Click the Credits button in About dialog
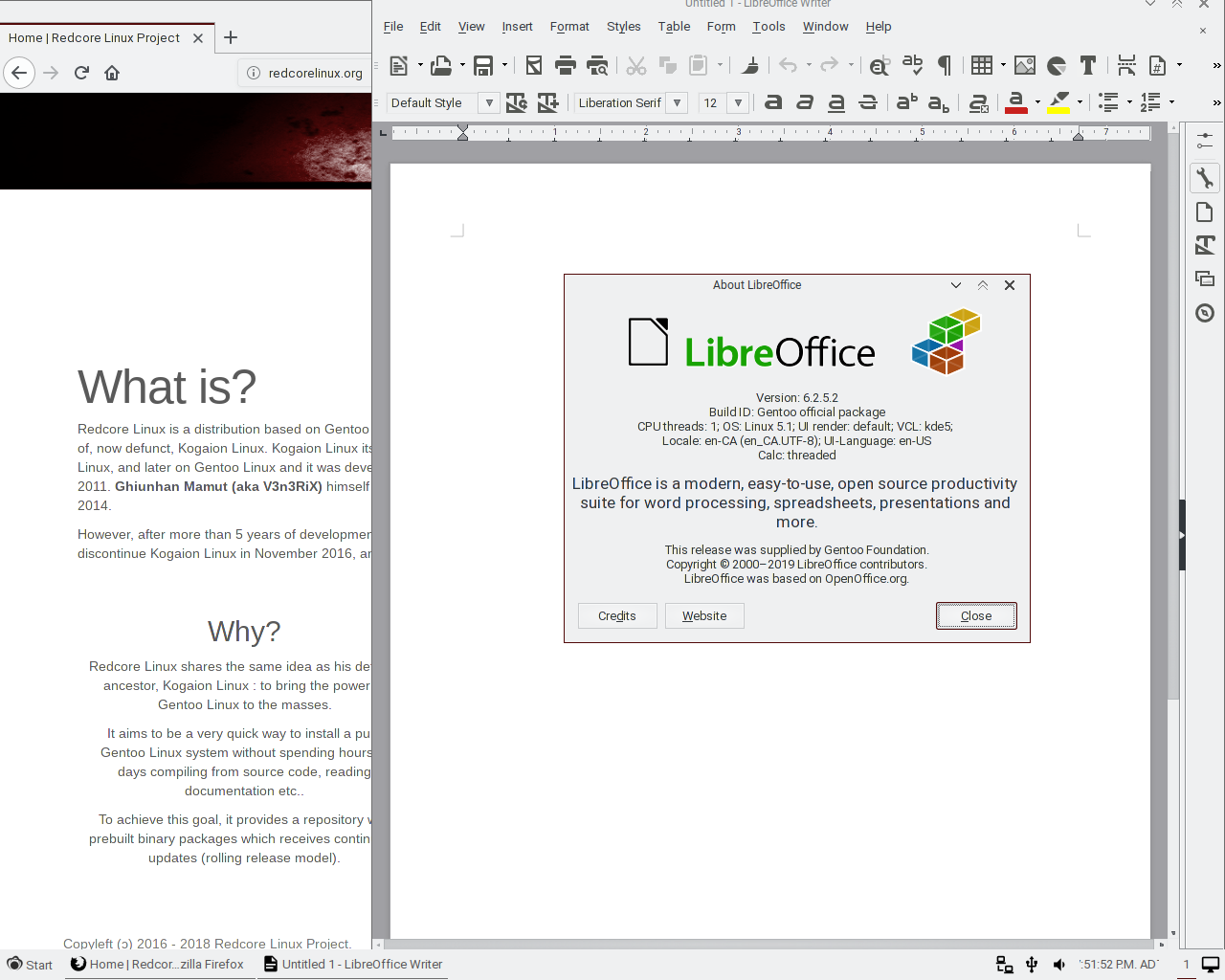The width and height of the screenshot is (1225, 980). click(617, 615)
